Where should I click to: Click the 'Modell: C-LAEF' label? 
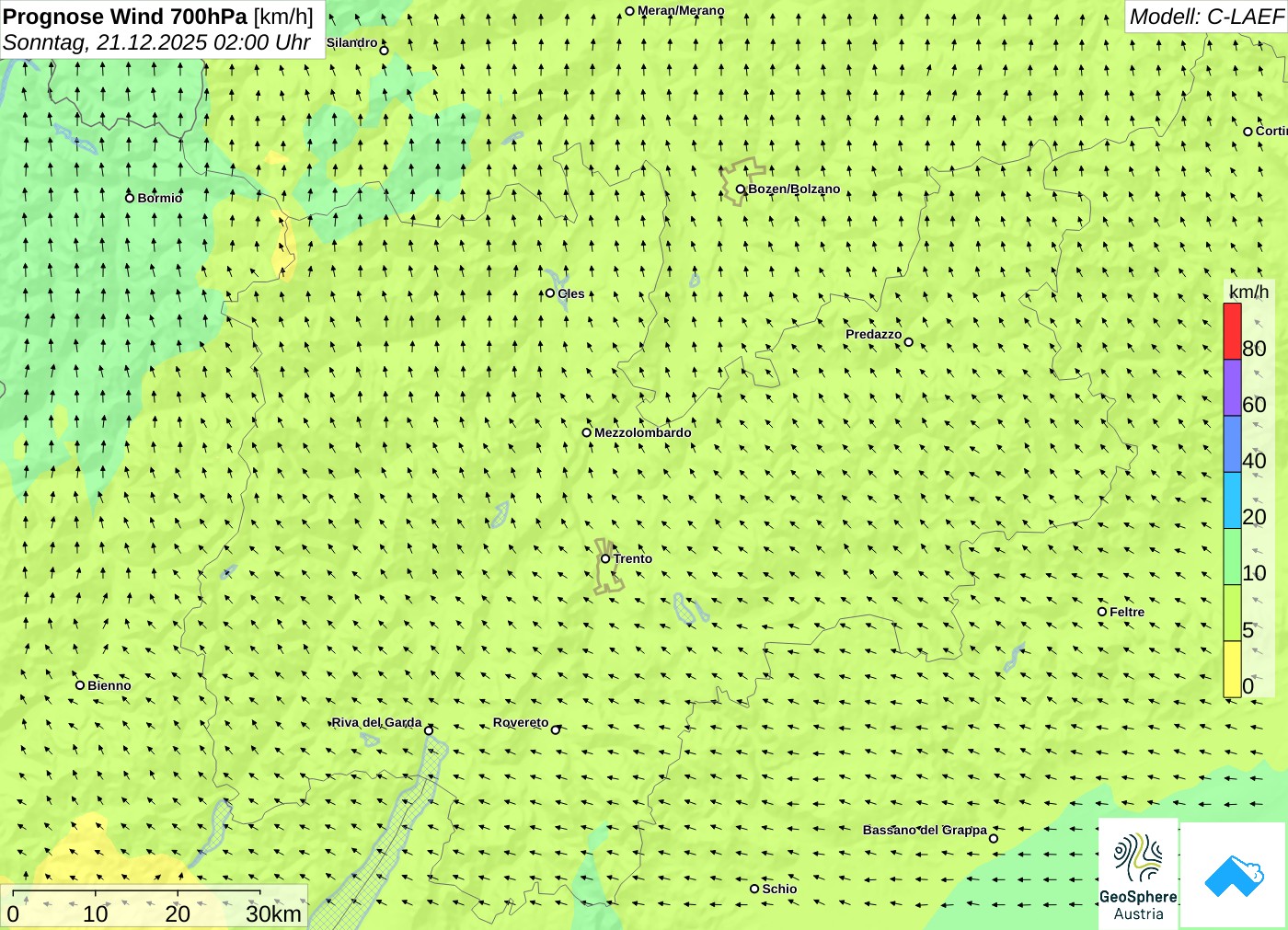[x=1206, y=17]
